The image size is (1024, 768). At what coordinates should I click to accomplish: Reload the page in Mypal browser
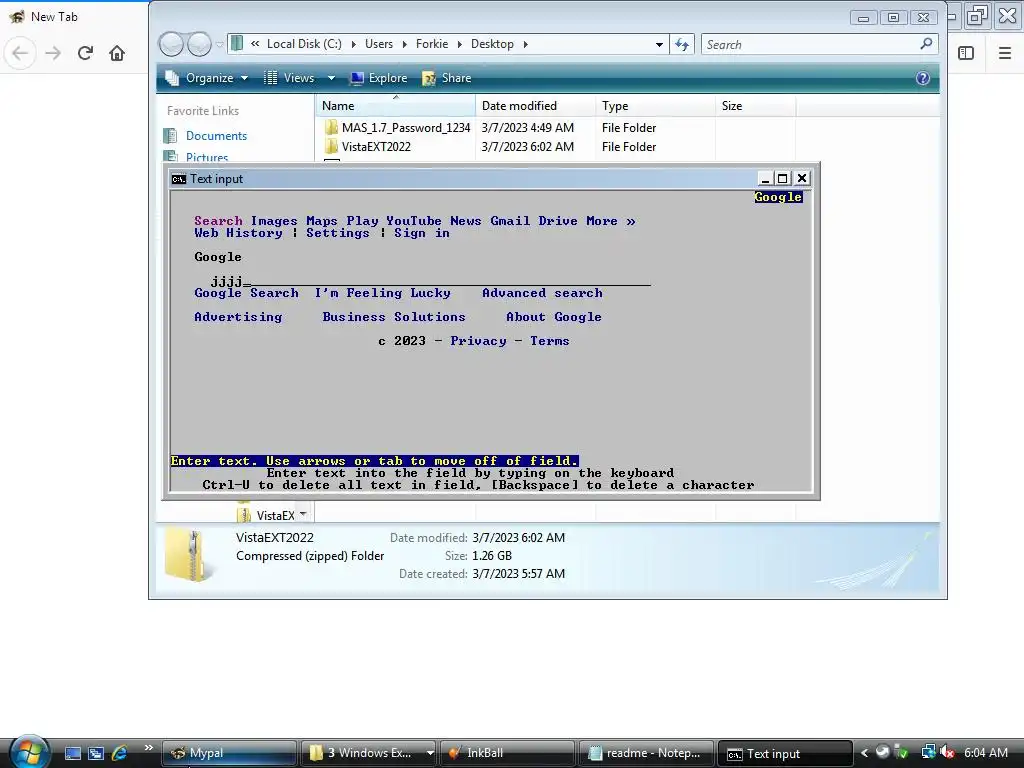pyautogui.click(x=85, y=53)
